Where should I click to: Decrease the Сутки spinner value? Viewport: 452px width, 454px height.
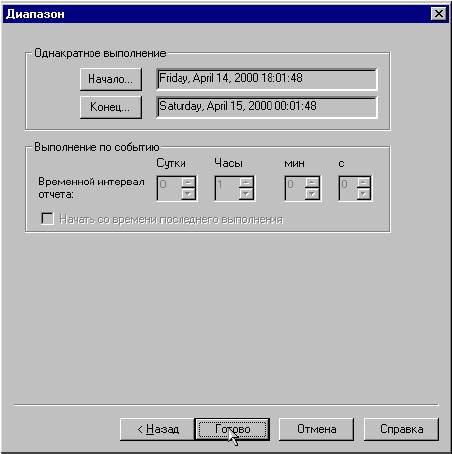coord(188,194)
